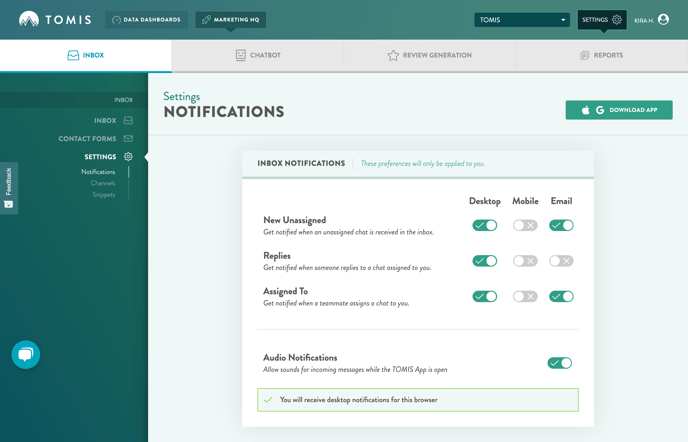Switch to the Reports tab
The image size is (688, 442).
pyautogui.click(x=601, y=56)
